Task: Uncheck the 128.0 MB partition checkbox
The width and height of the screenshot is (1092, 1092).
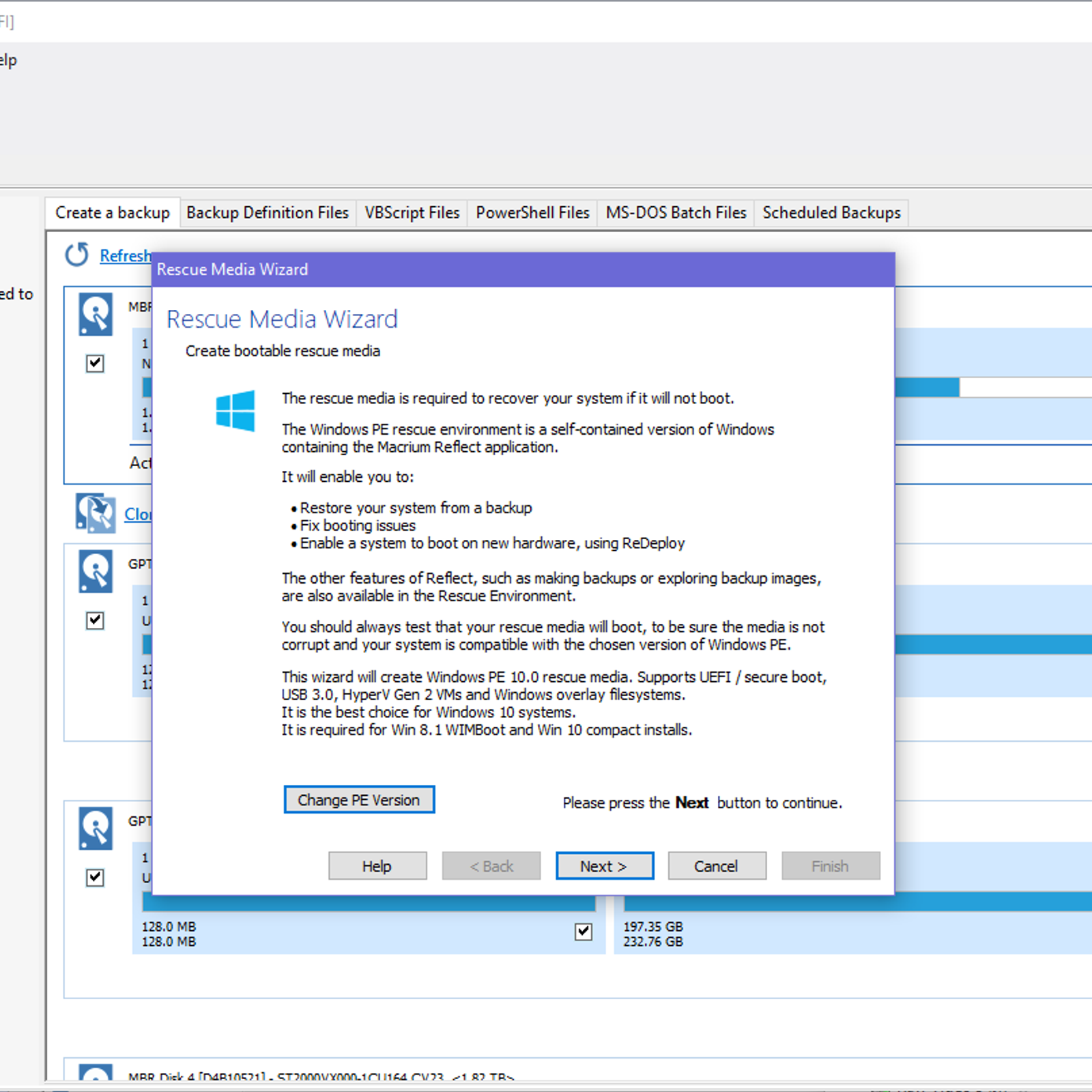Action: tap(584, 932)
